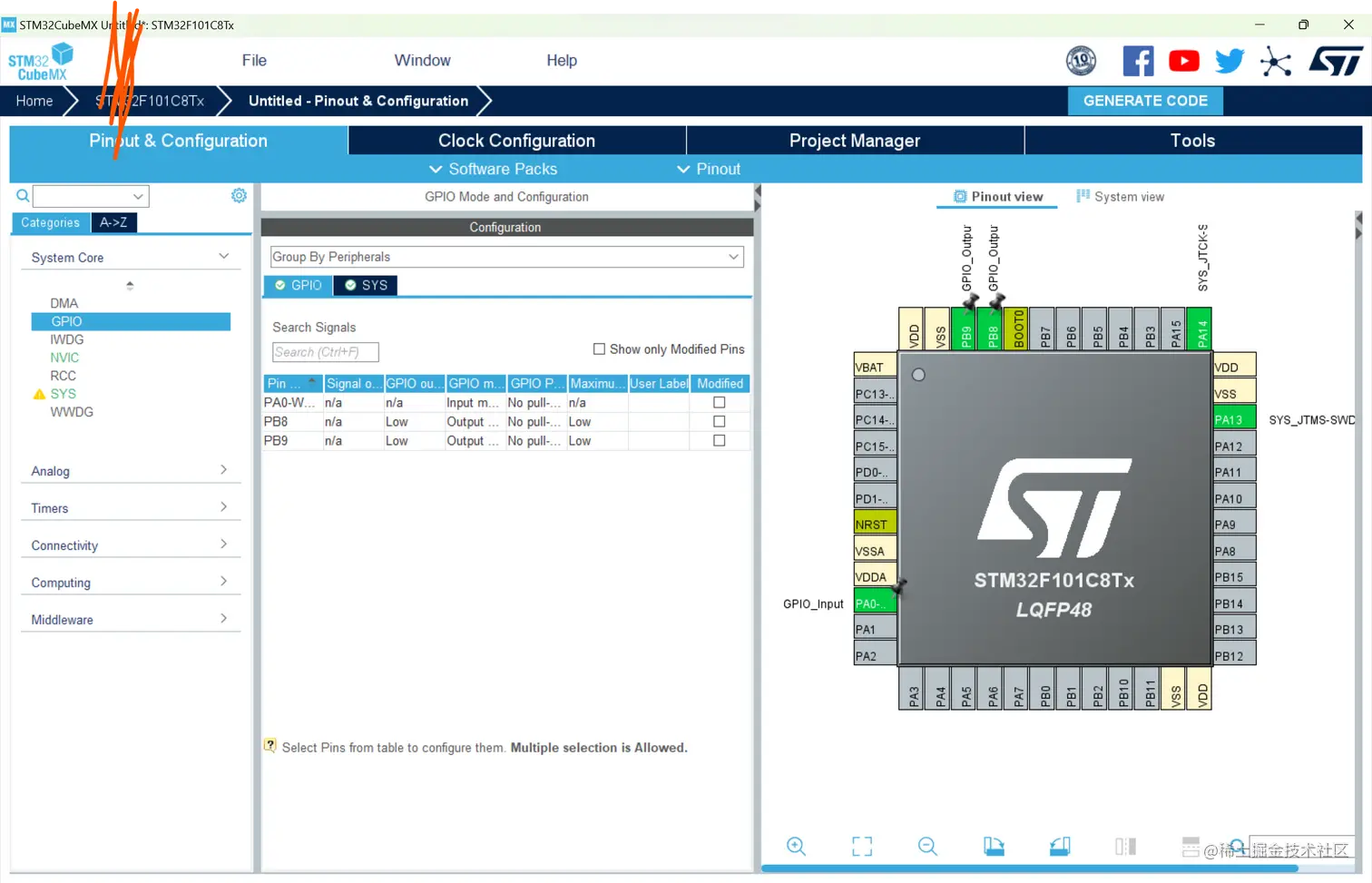Select pin PA13 on the chip
Image resolution: width=1372 pixels, height=883 pixels.
pyautogui.click(x=1234, y=419)
